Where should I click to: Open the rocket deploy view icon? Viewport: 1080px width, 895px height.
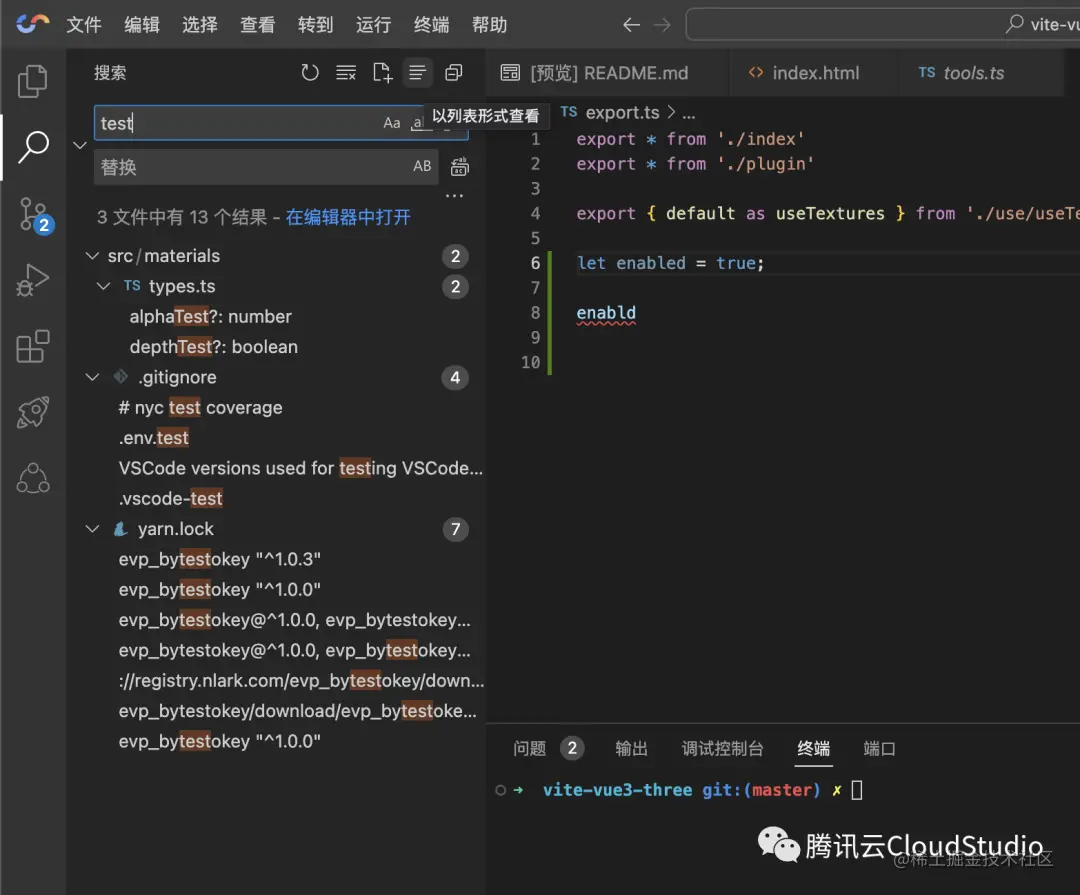pyautogui.click(x=32, y=412)
